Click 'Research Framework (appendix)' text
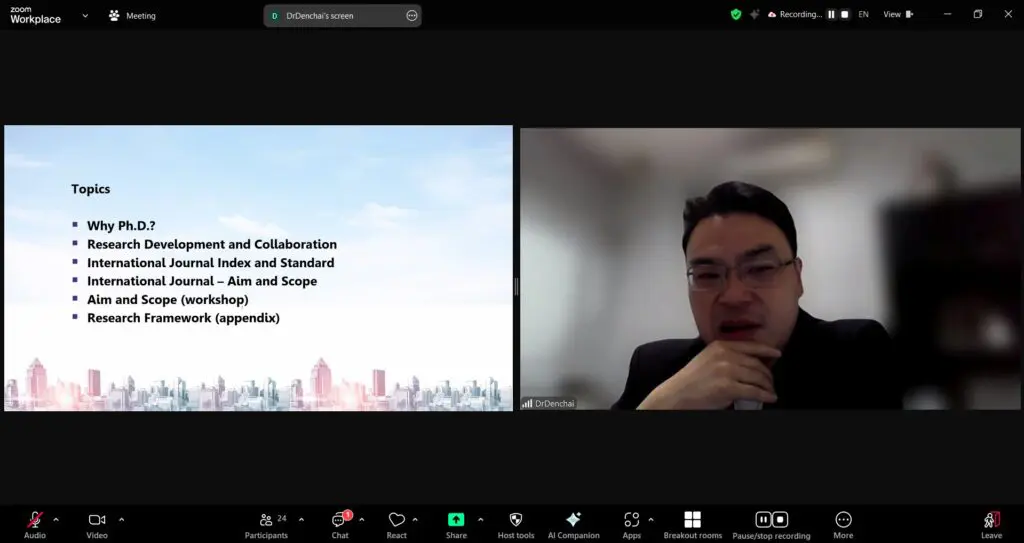This screenshot has height=543, width=1024. (x=184, y=318)
